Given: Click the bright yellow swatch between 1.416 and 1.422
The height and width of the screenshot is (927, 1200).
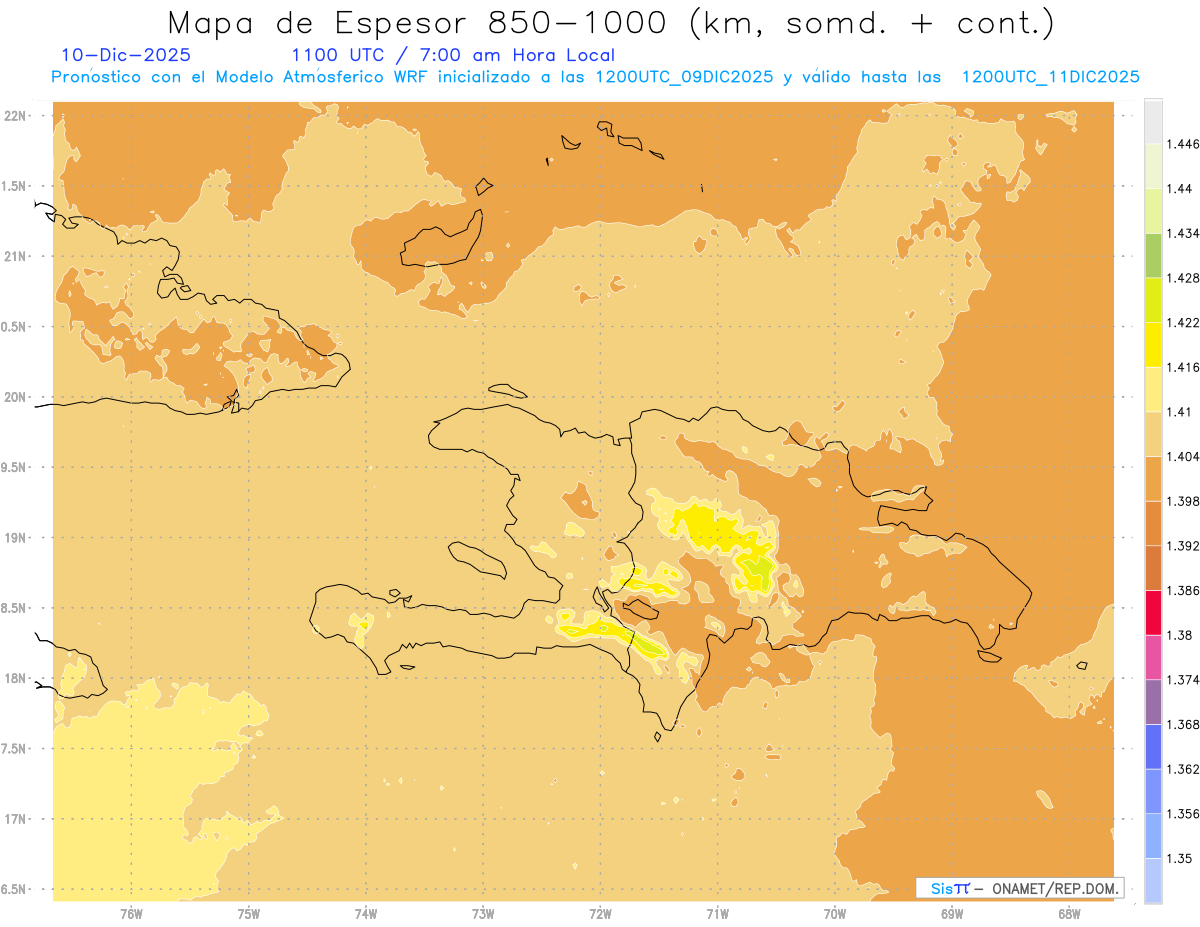Looking at the screenshot, I should point(1153,345).
